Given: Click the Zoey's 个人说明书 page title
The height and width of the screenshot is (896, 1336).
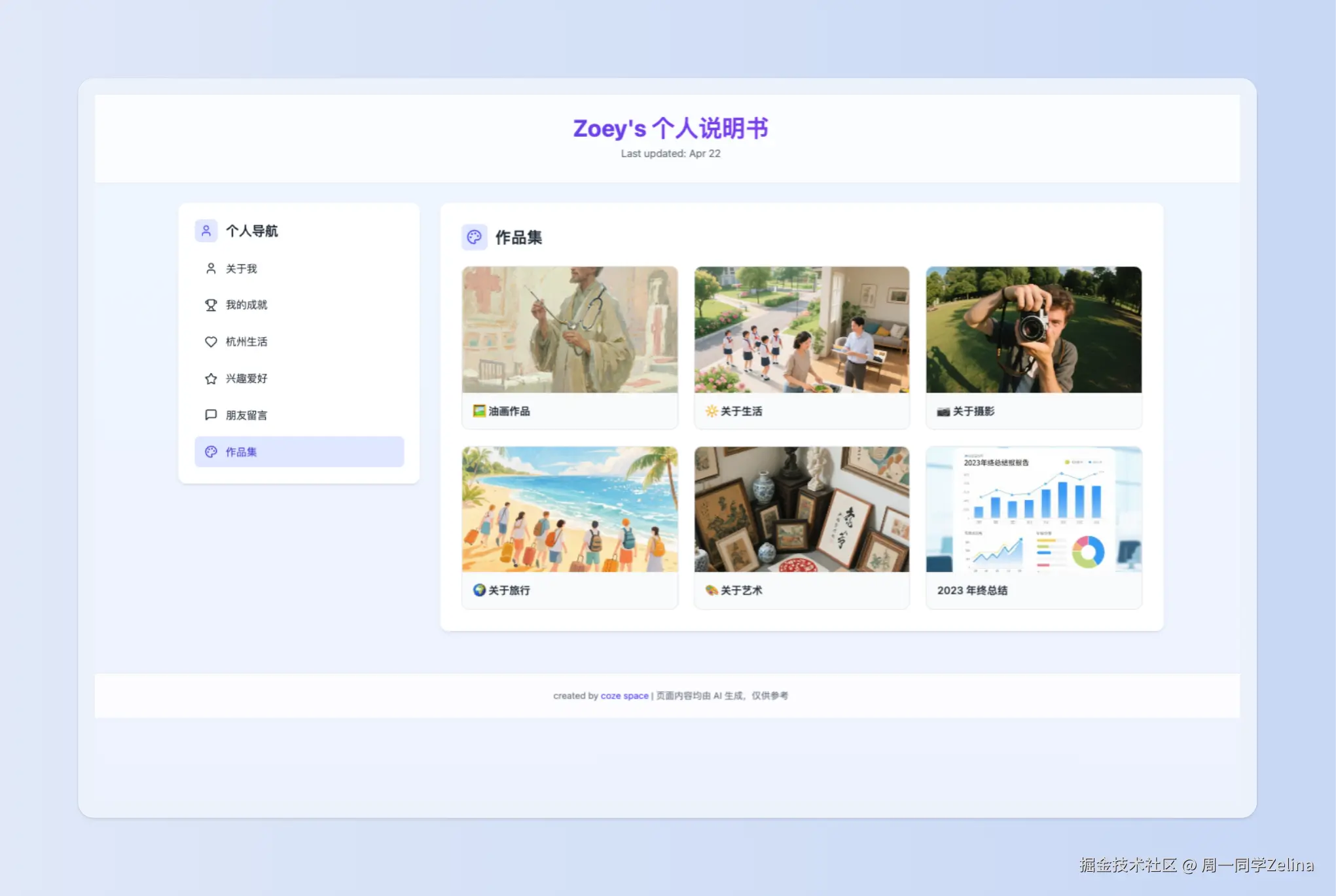Looking at the screenshot, I should 670,128.
